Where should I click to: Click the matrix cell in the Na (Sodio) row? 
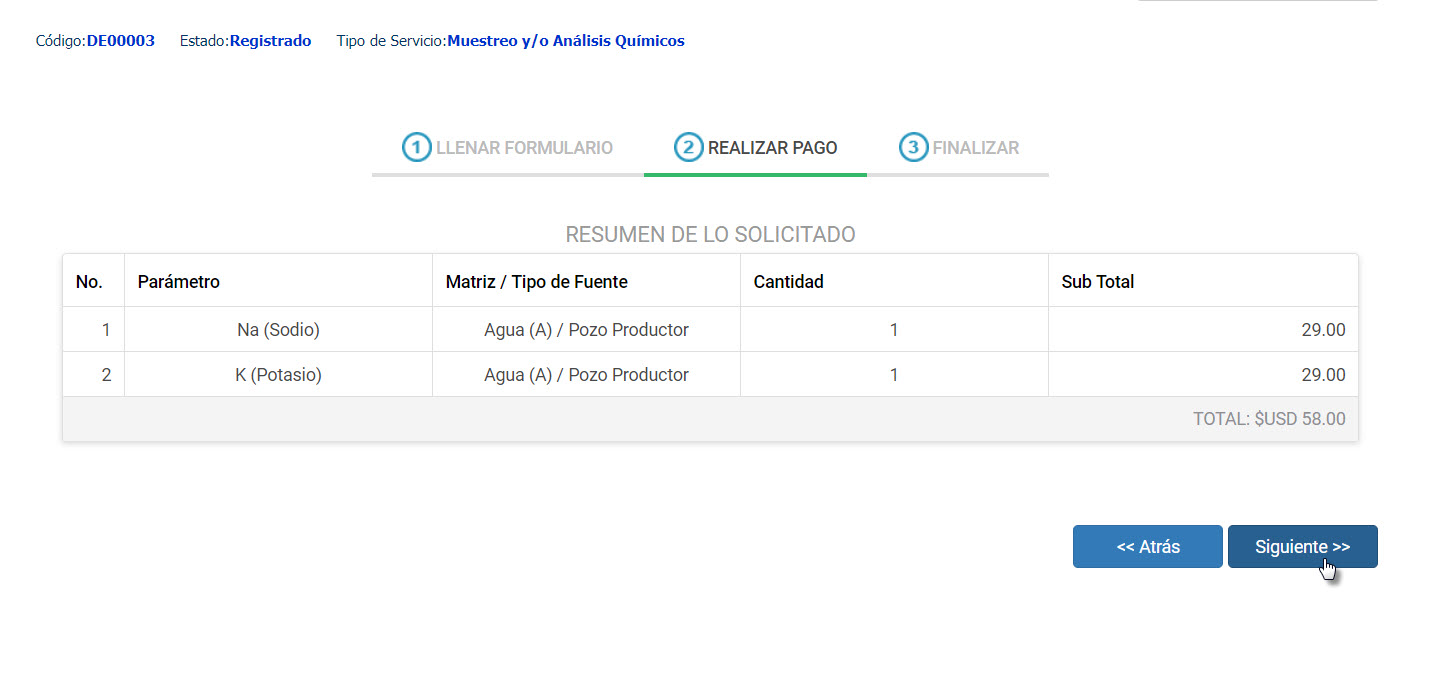586,330
